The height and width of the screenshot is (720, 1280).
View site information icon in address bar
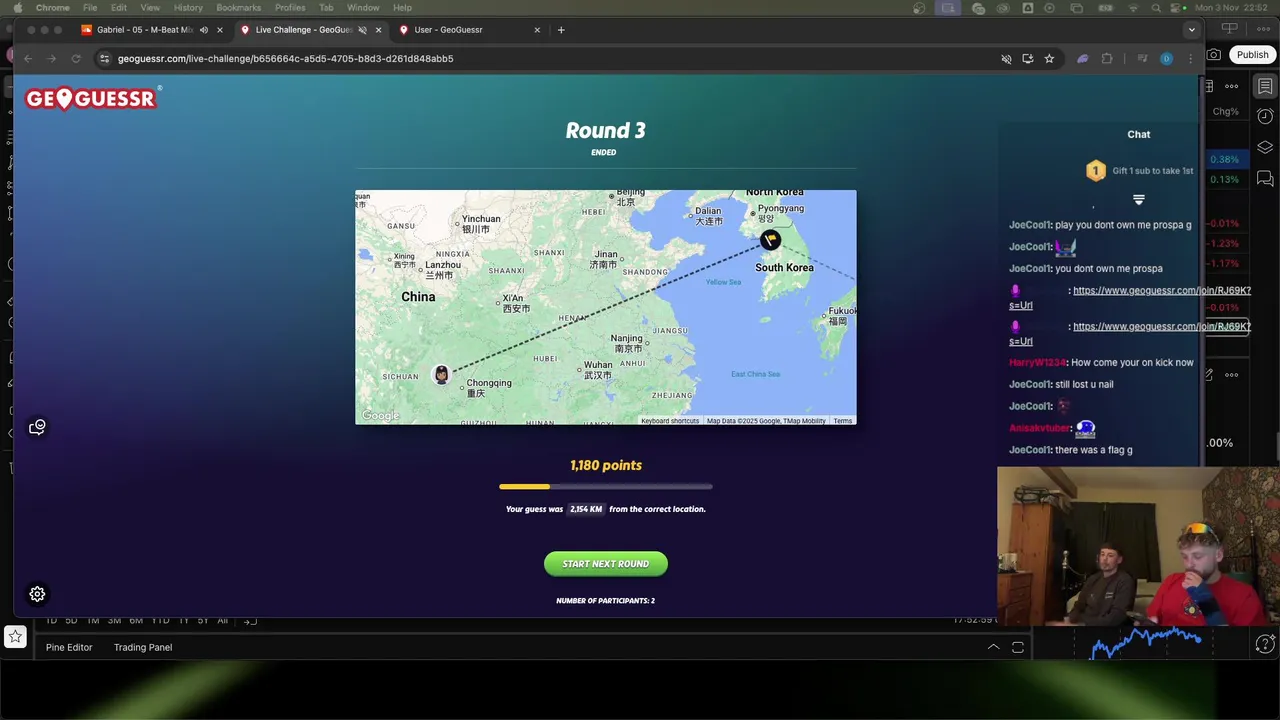click(105, 59)
